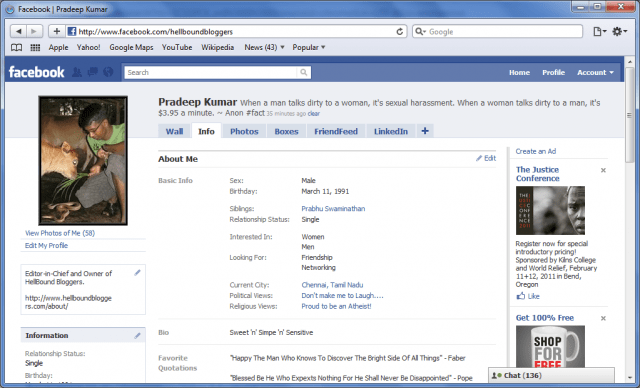Image resolution: width=640 pixels, height=388 pixels.
Task: Open View Photos of Me link
Action: click(x=60, y=233)
